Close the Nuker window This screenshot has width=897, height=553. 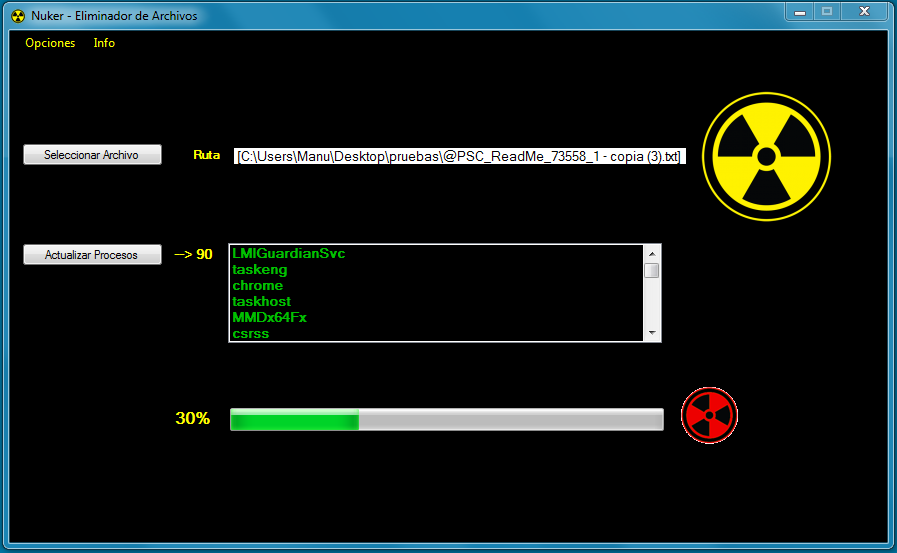click(864, 11)
